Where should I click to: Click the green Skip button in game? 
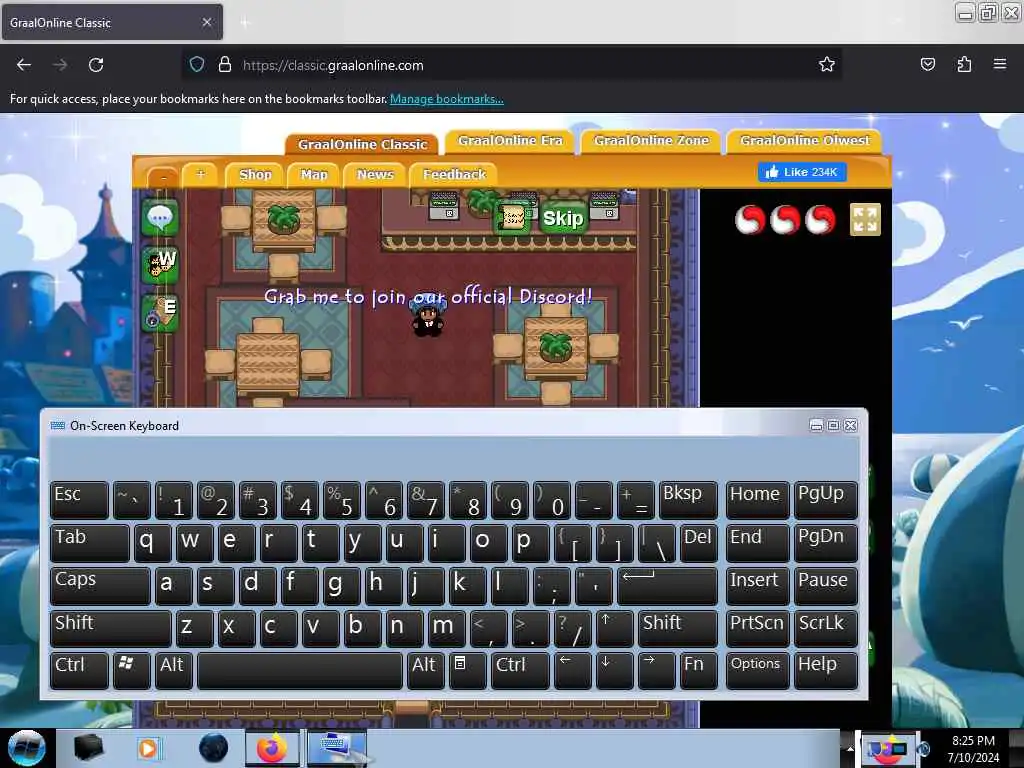pos(563,218)
